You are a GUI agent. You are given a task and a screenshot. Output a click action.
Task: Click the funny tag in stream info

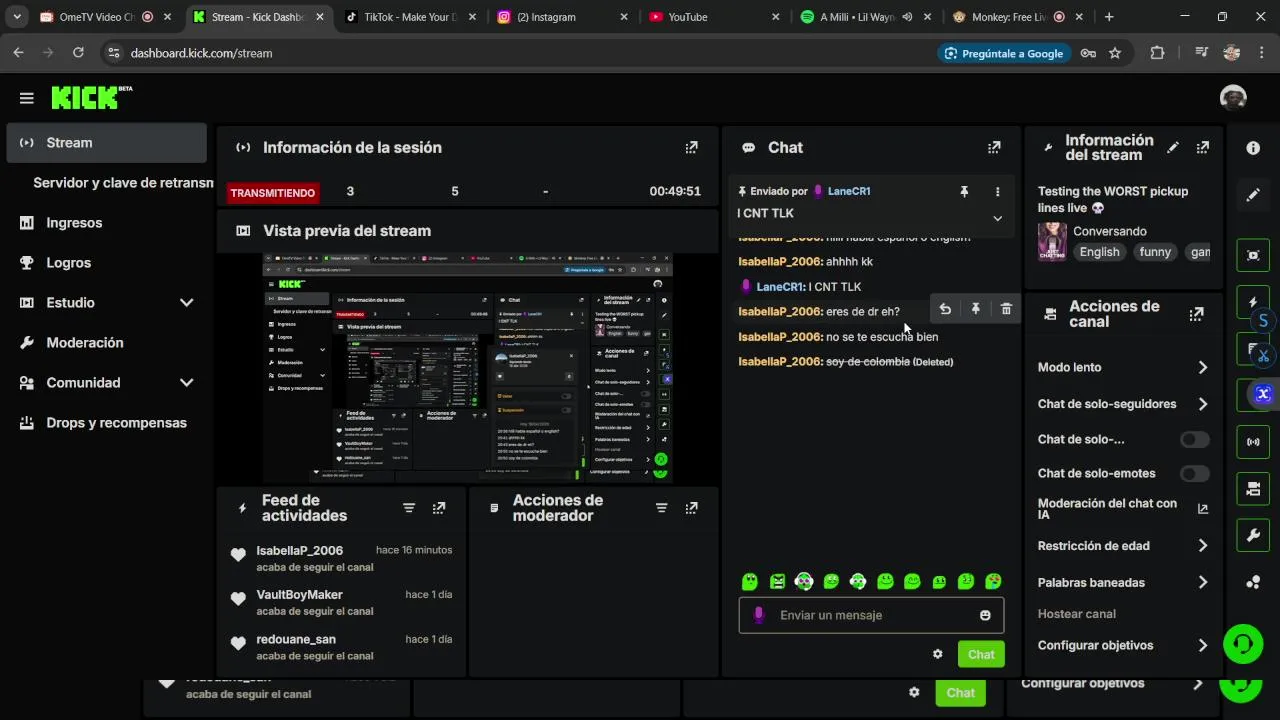(x=1155, y=252)
